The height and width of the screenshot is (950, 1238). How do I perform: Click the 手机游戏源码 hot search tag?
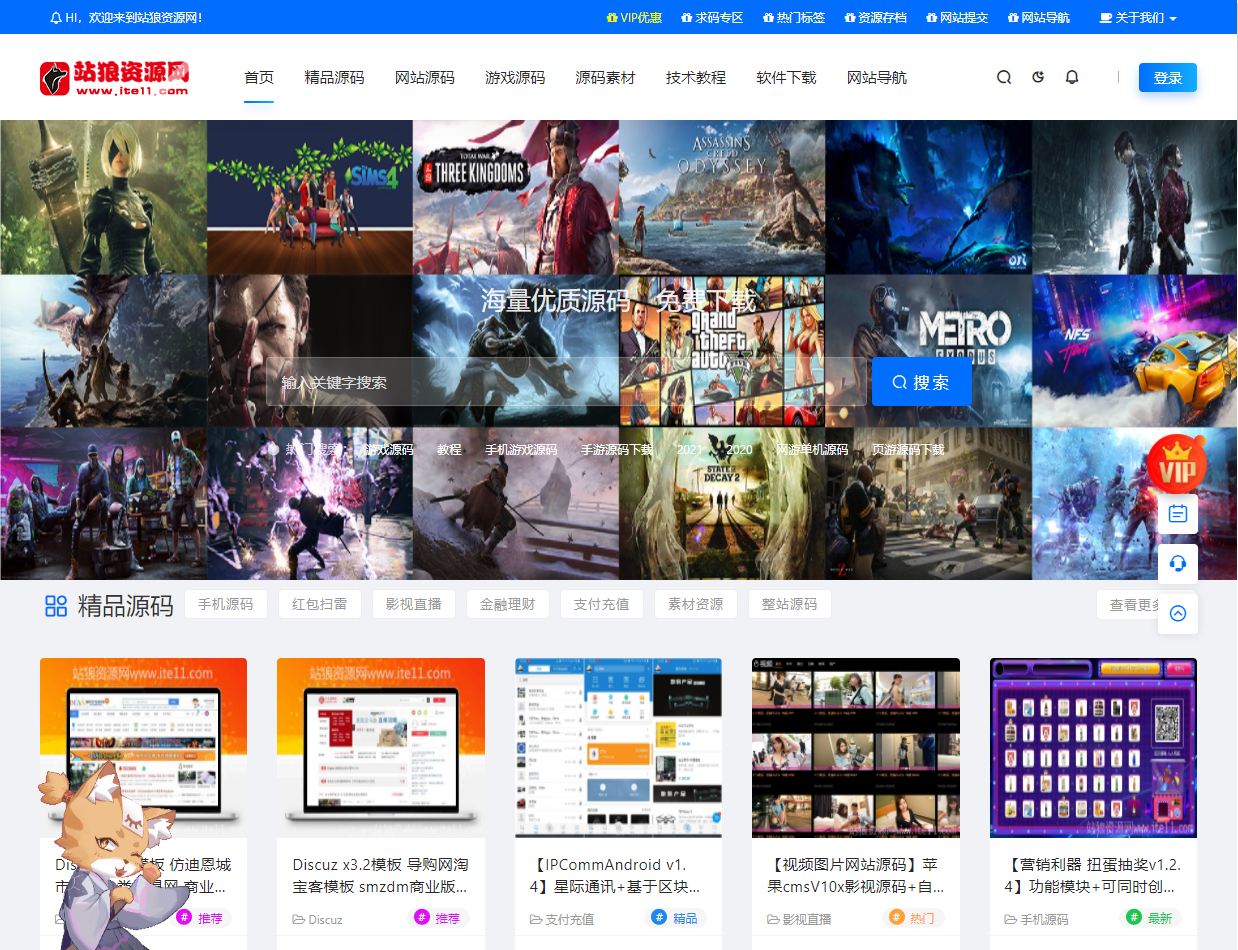pyautogui.click(x=521, y=450)
